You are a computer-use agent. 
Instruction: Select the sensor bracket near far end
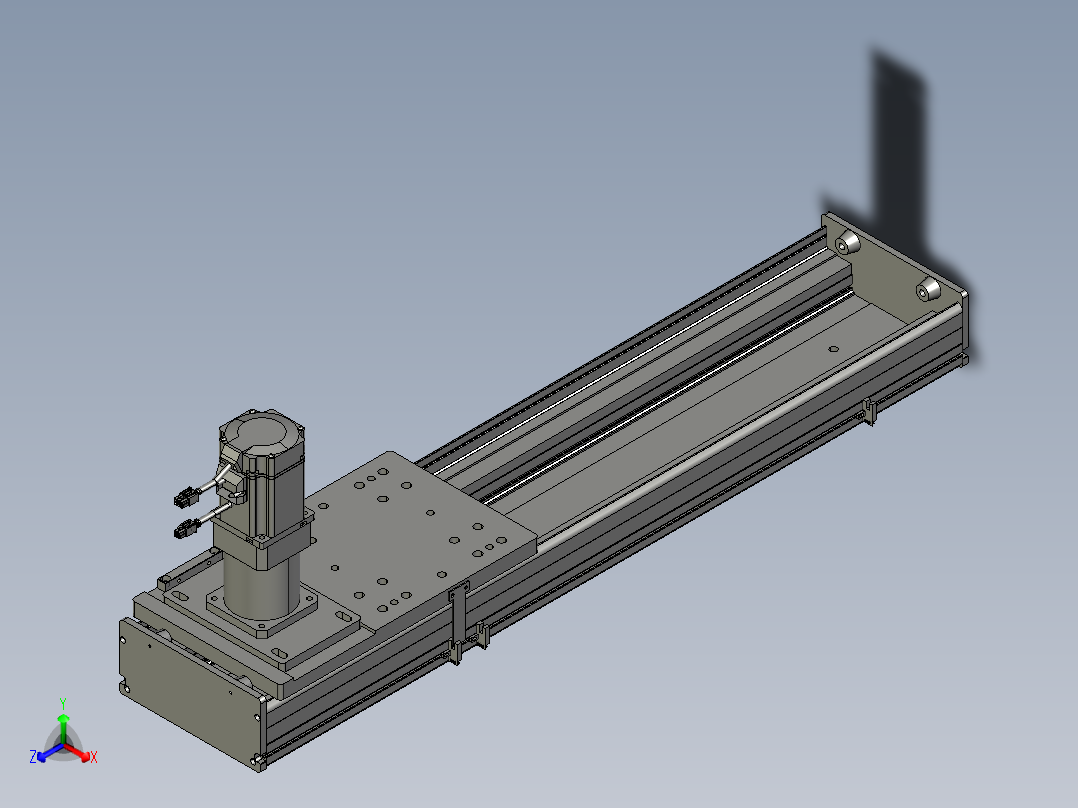pos(870,411)
